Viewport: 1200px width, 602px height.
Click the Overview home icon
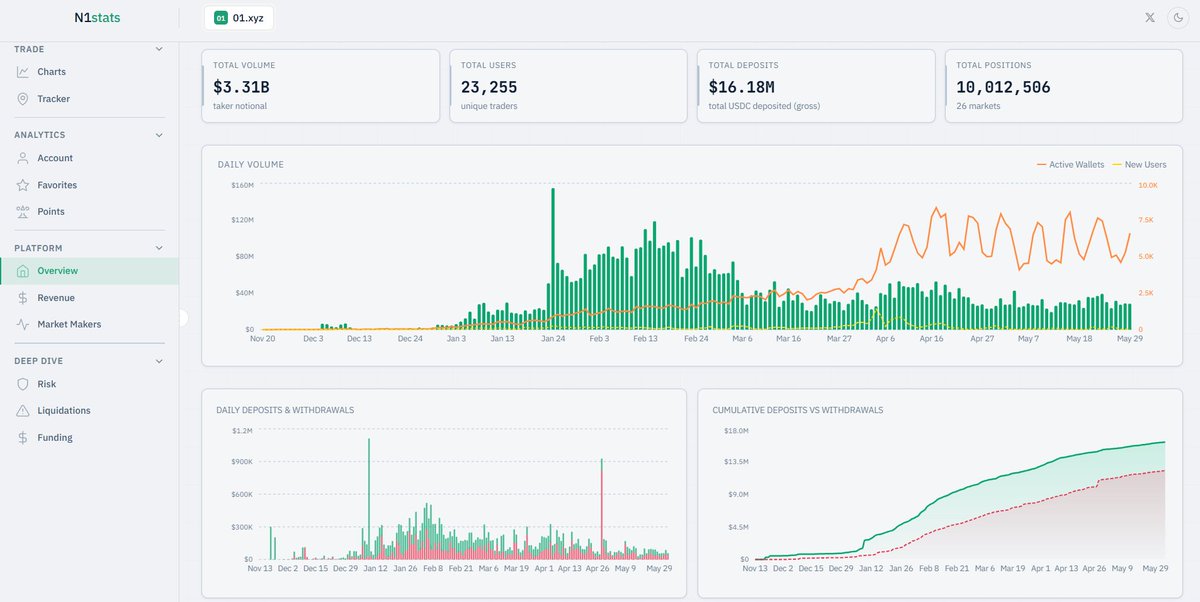[23, 271]
